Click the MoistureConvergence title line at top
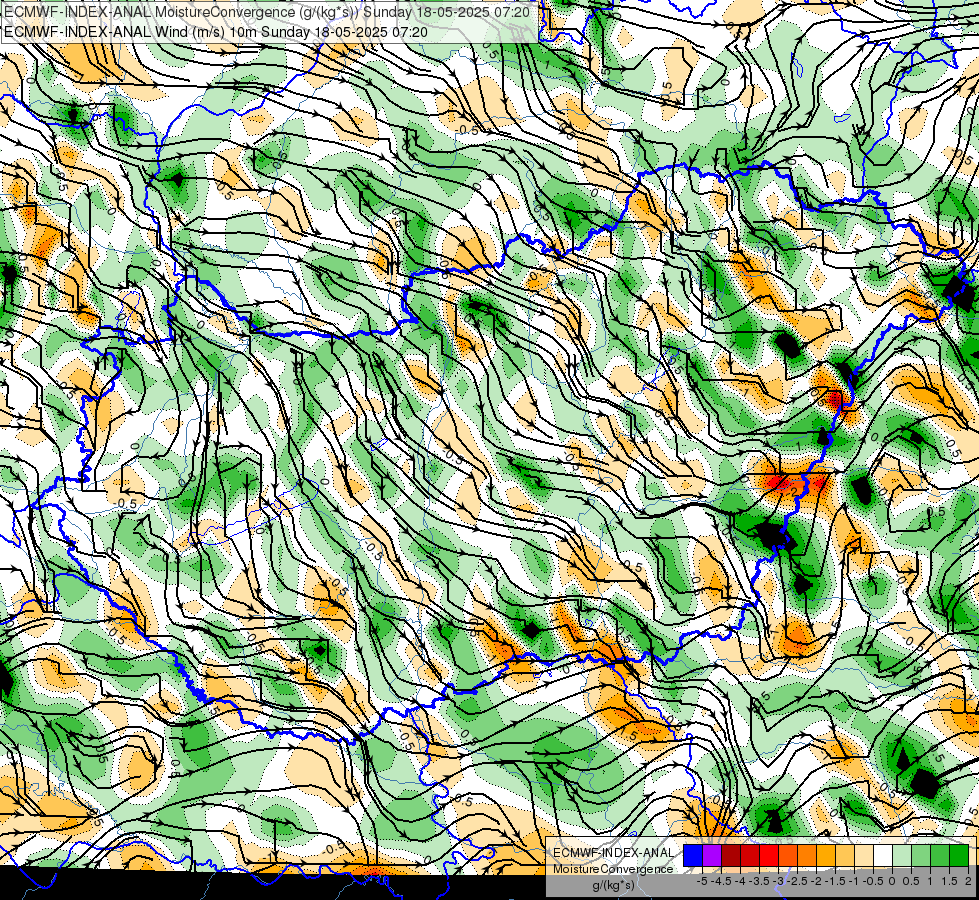The image size is (979, 900). pyautogui.click(x=268, y=12)
